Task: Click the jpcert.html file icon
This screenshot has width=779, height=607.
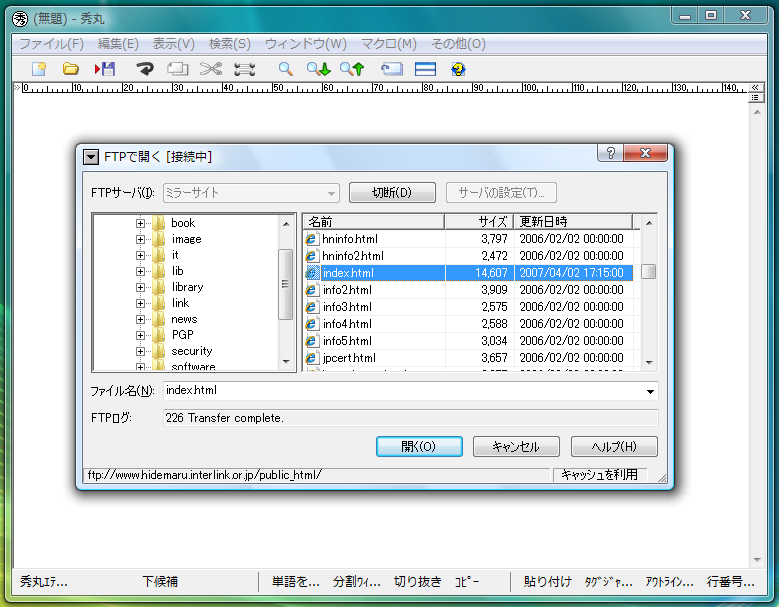Action: tap(311, 358)
